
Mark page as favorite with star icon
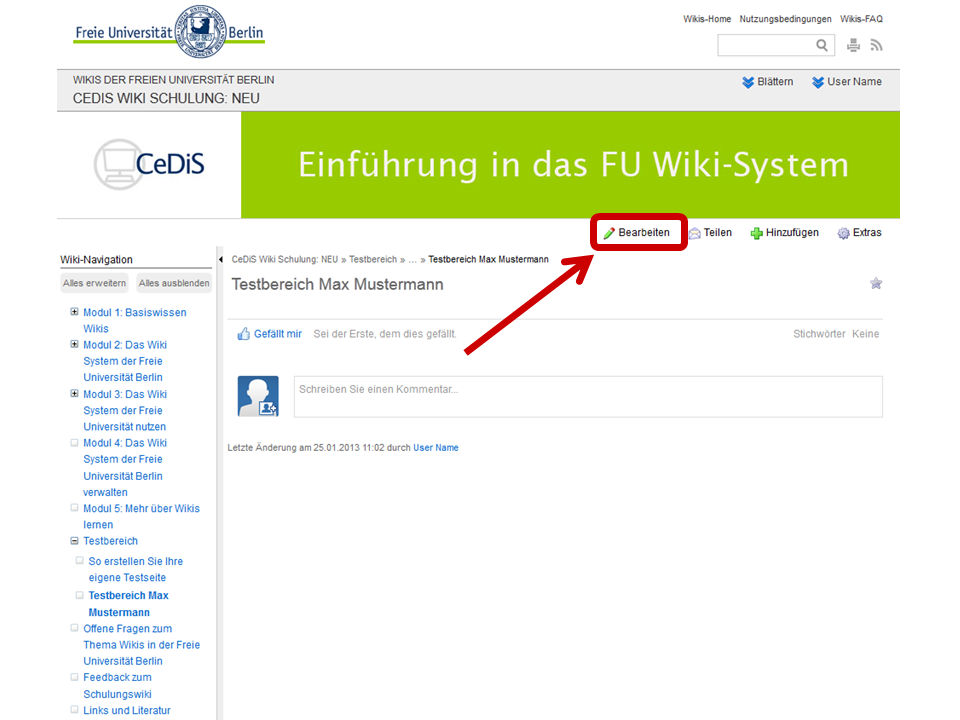click(x=876, y=283)
